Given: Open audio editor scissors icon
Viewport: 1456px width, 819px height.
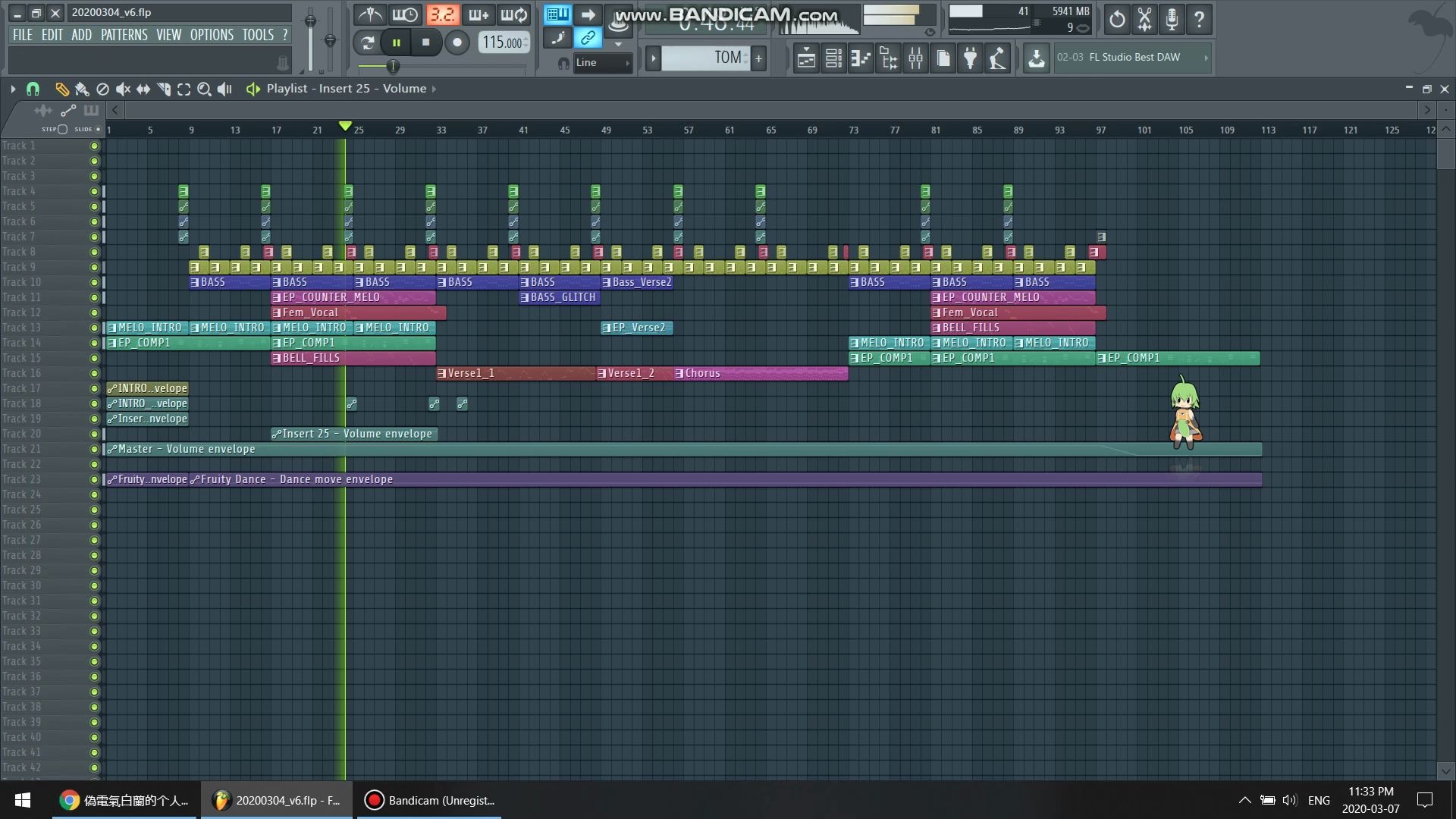Looking at the screenshot, I should point(1144,19).
